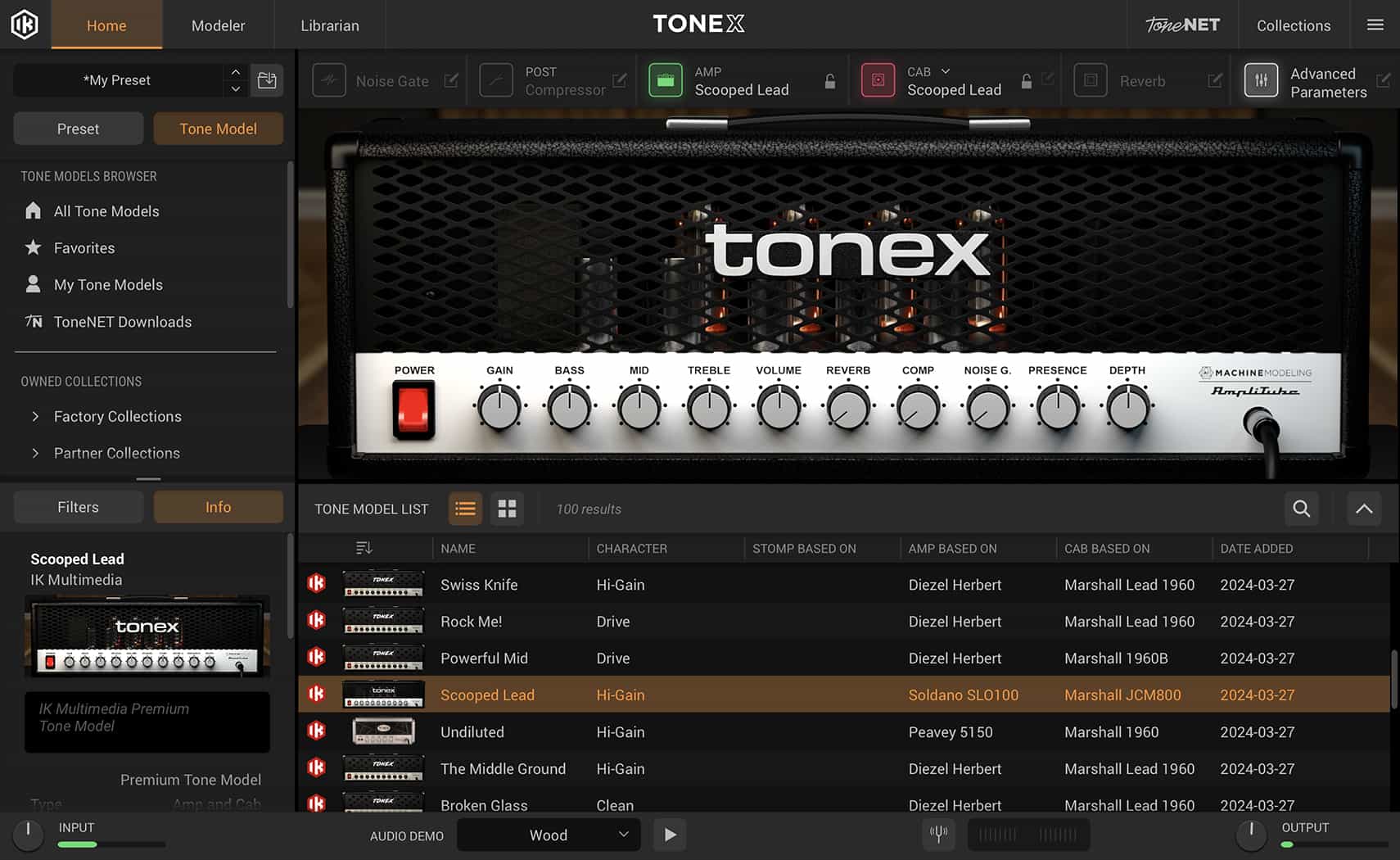Open the Wood audio demo dropdown
The image size is (1400, 860).
548,835
